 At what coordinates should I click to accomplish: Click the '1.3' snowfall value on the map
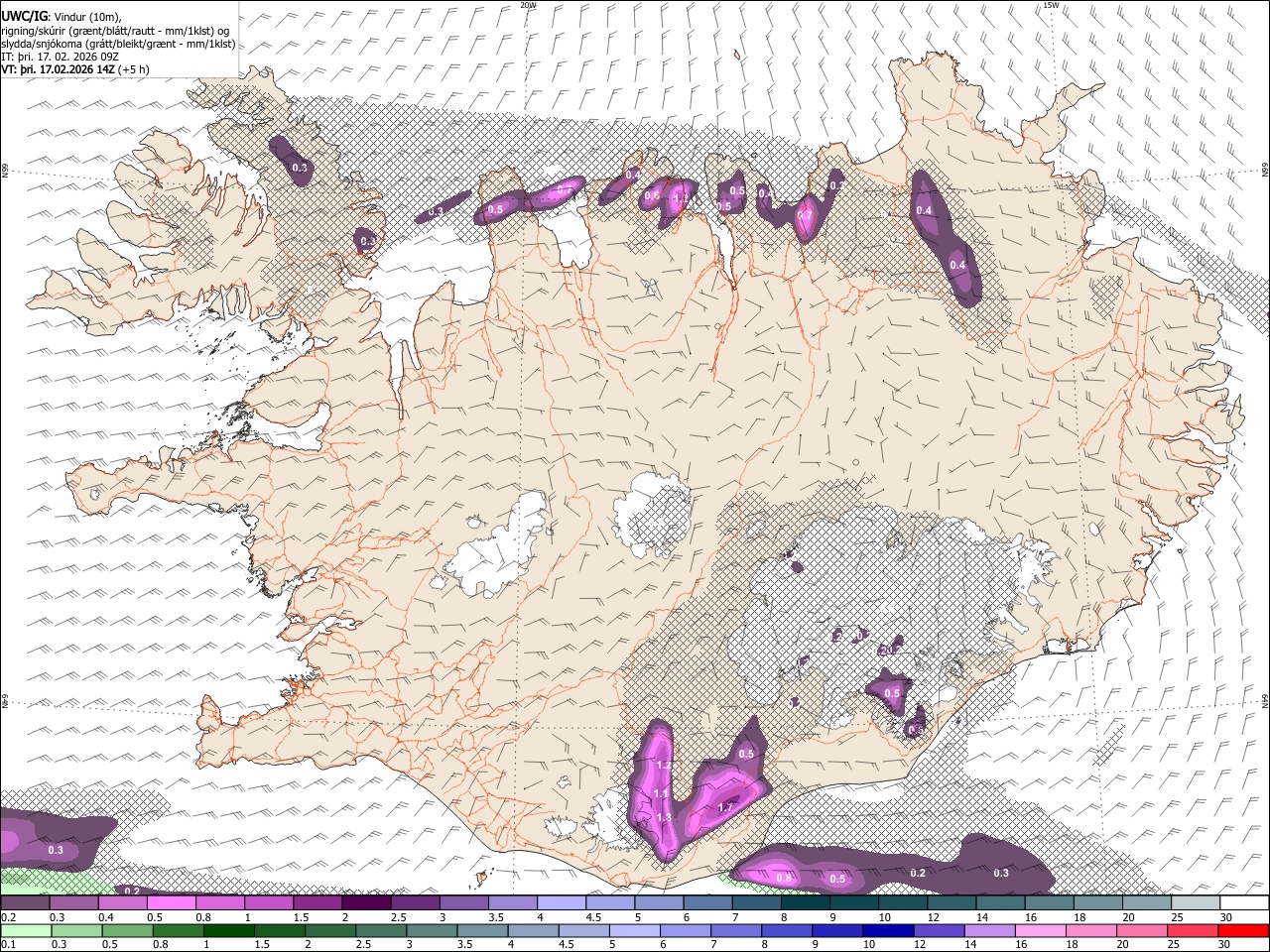[x=664, y=817]
